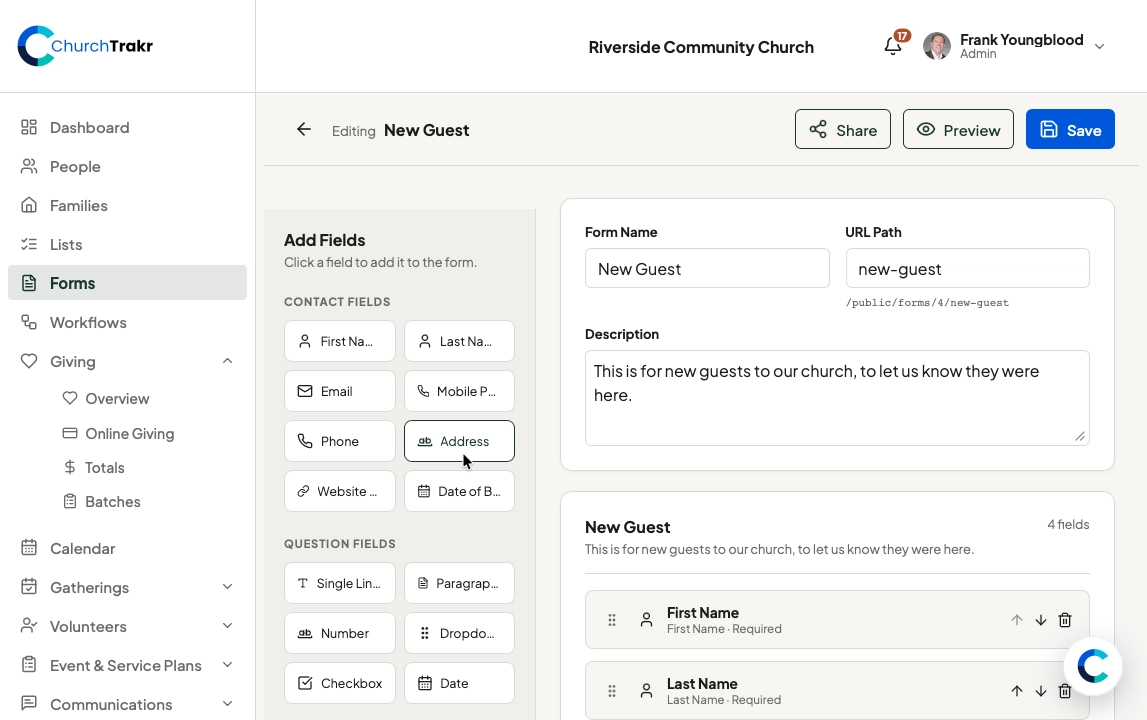Click the Description resize handle
Image resolution: width=1147 pixels, height=720 pixels.
pyautogui.click(x=1080, y=436)
